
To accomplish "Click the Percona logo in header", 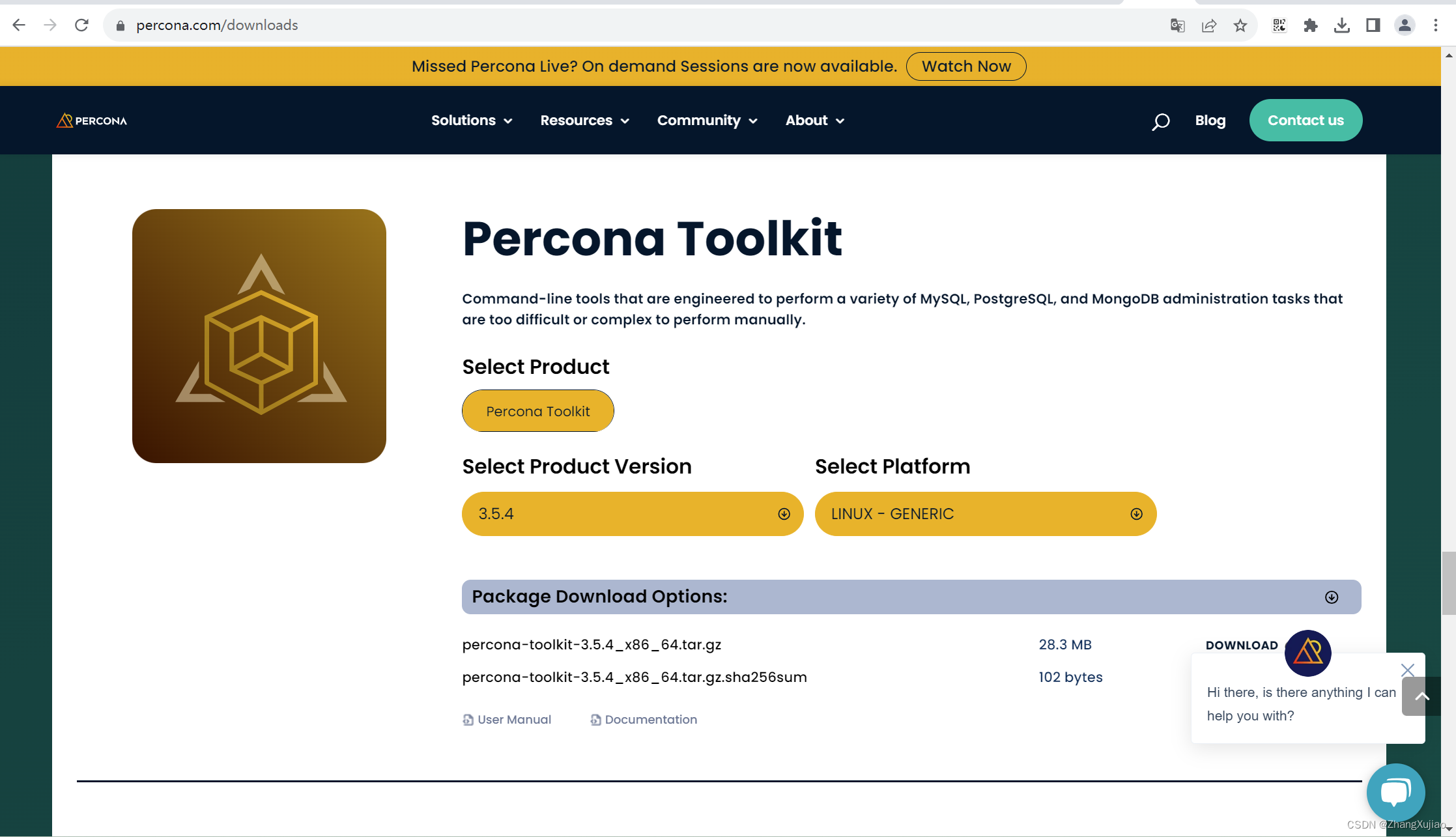I will (x=92, y=121).
